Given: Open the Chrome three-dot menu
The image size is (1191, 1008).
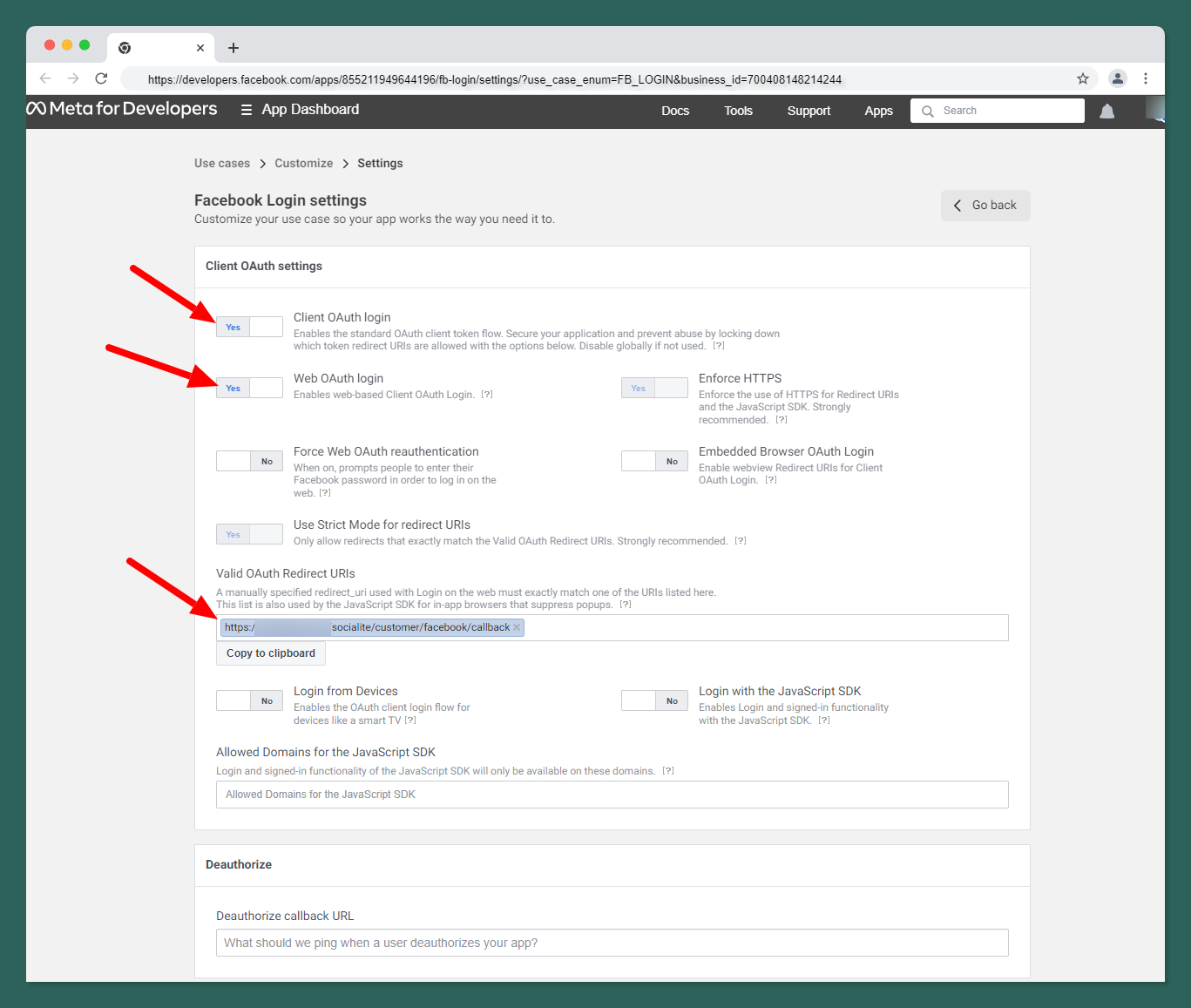Looking at the screenshot, I should [1146, 78].
